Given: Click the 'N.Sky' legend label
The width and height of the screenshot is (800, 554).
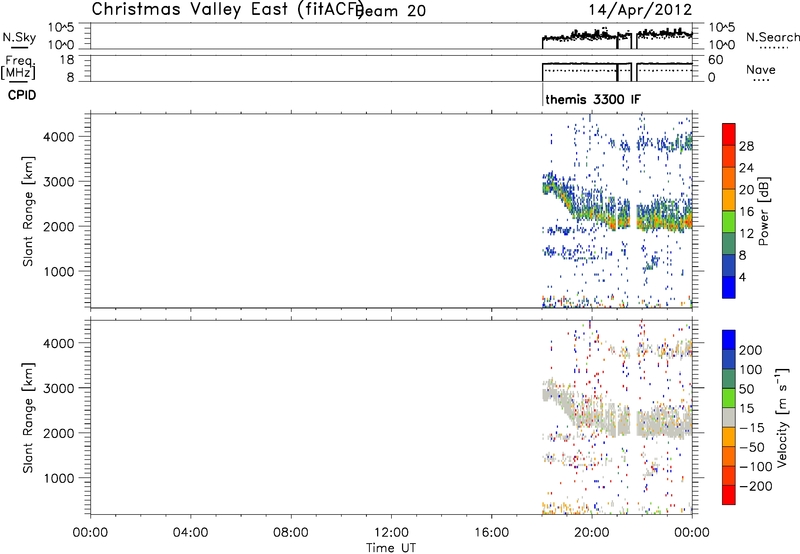Looking at the screenshot, I should click(x=19, y=37).
